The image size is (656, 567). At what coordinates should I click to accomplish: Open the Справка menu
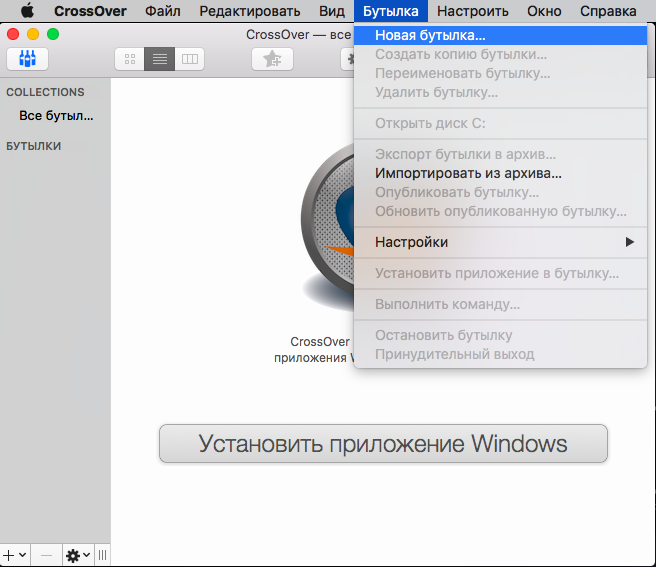tap(608, 11)
